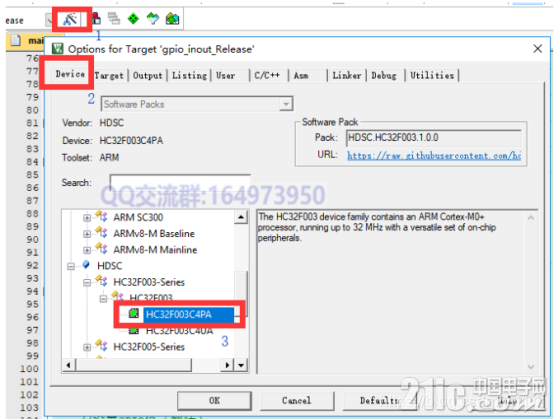Viewport: 554px width, 420px height.
Task: Switch to the C/C++ tab
Action: click(267, 75)
